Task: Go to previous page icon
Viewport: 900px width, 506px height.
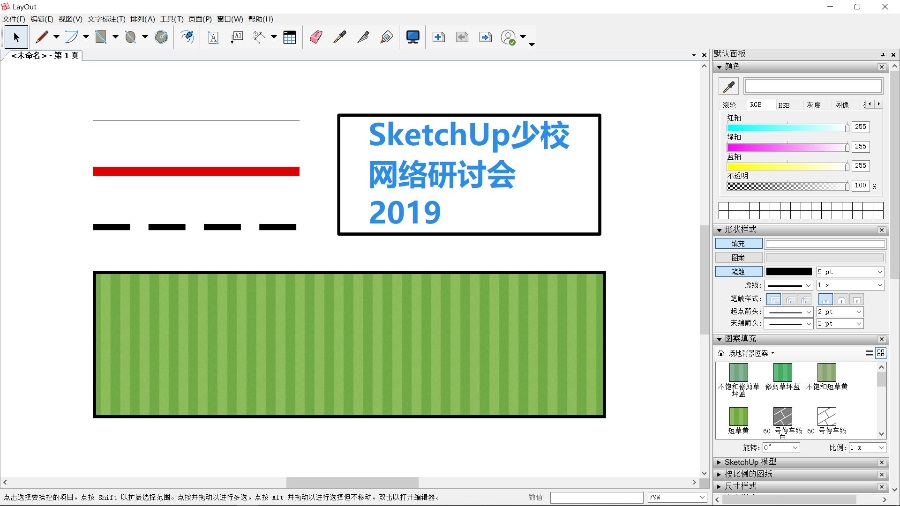Action: (462, 37)
